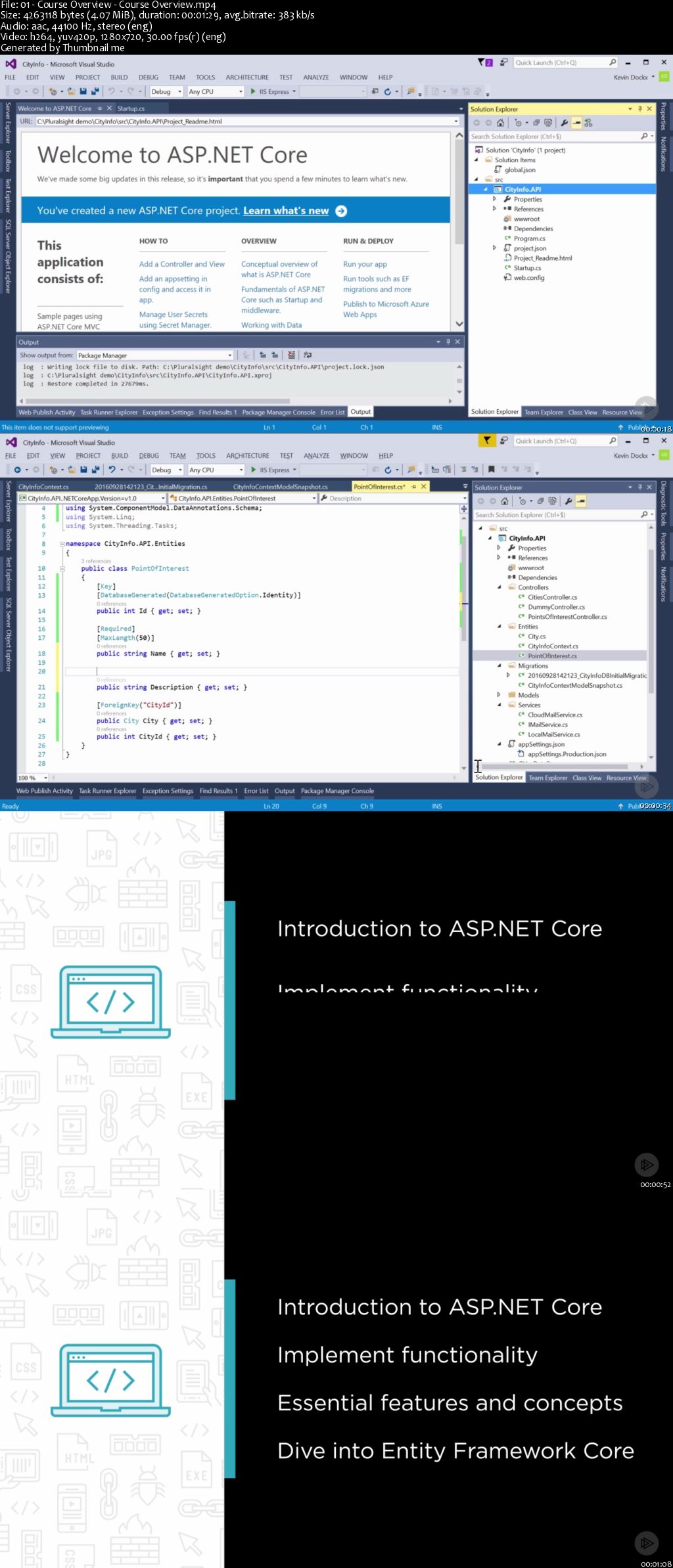The image size is (673, 1568).
Task: Open Package Manager Console tab below code editor
Action: (337, 791)
